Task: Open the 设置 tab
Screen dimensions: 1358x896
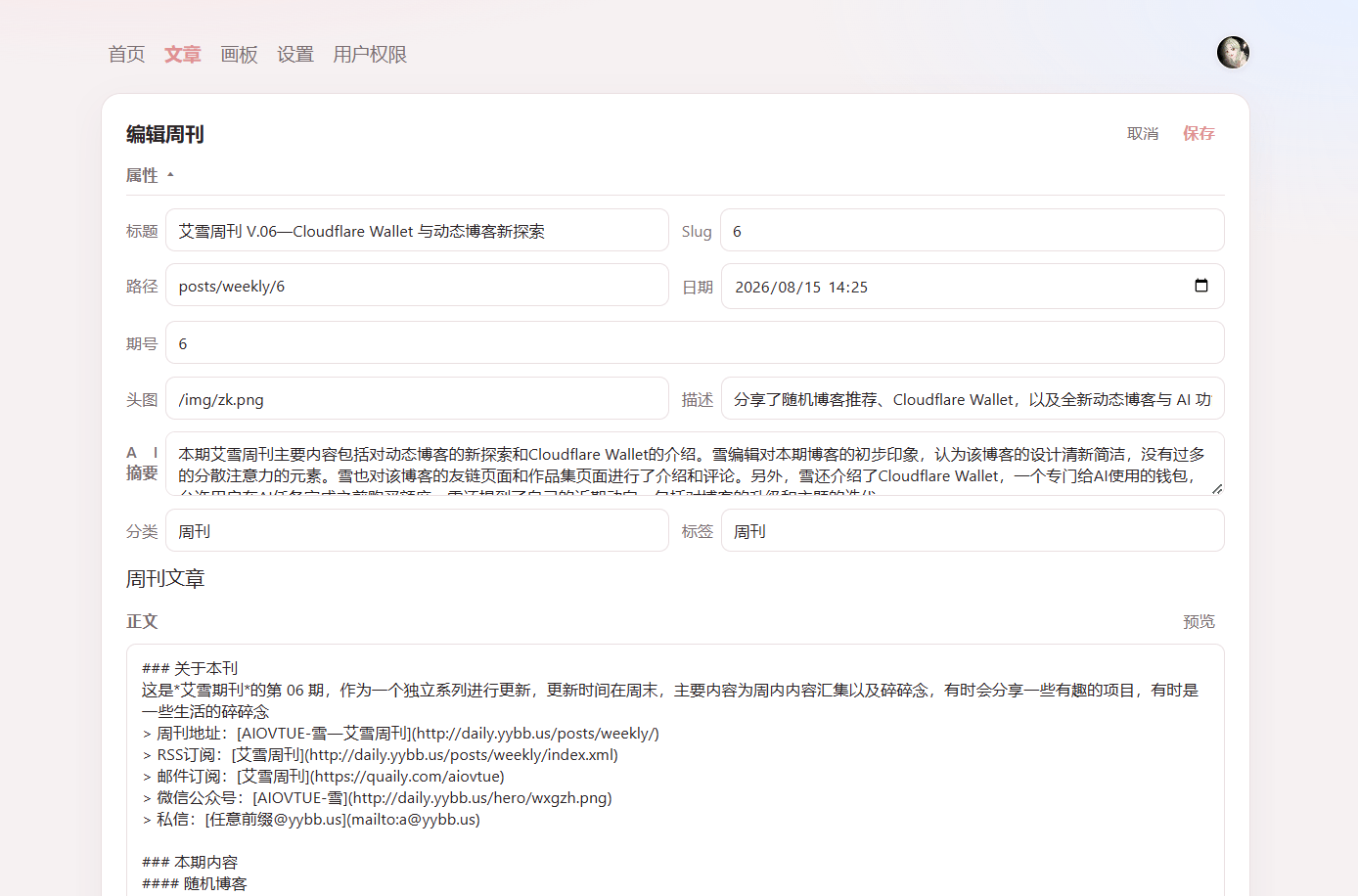Action: pos(295,55)
